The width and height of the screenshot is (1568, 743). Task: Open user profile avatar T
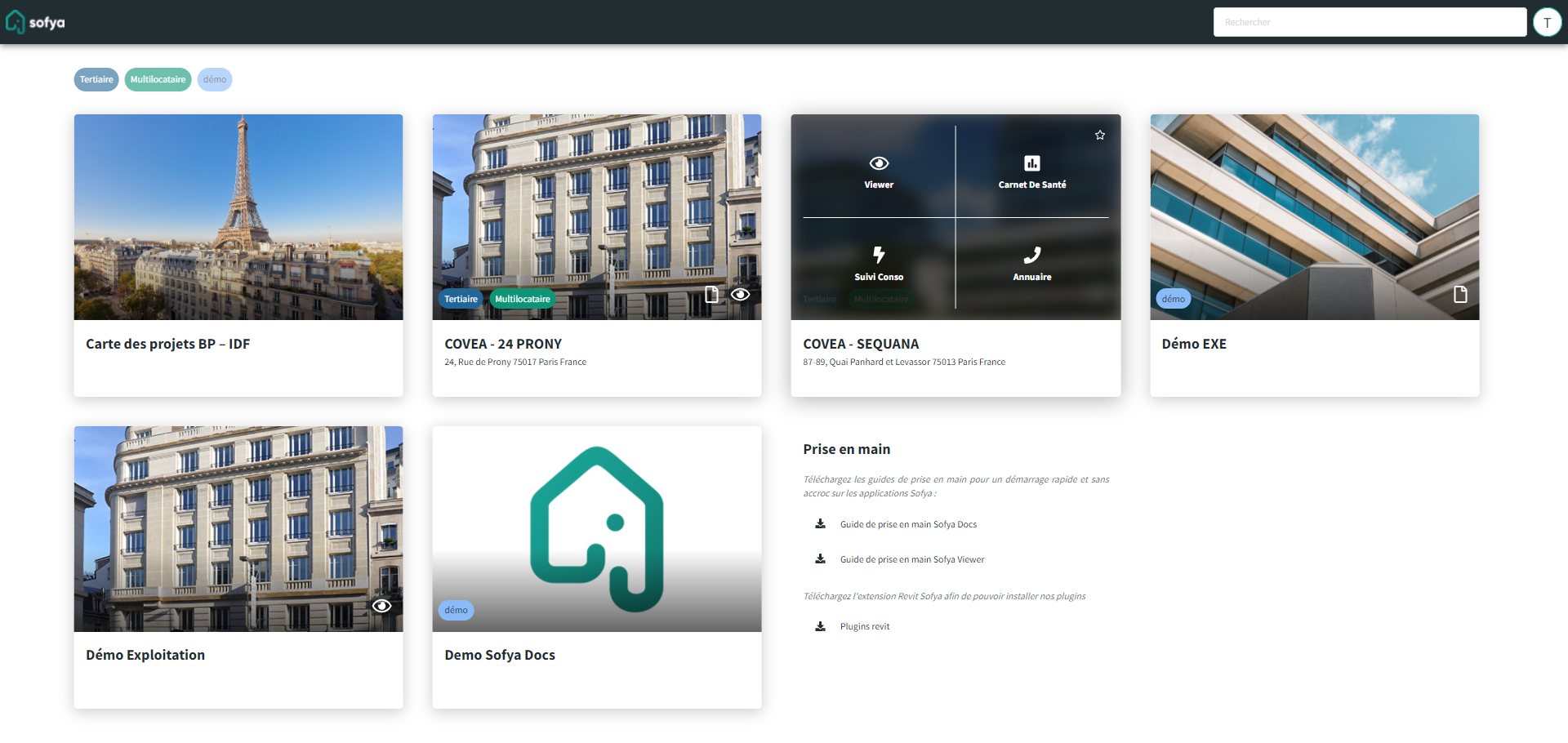pos(1547,22)
